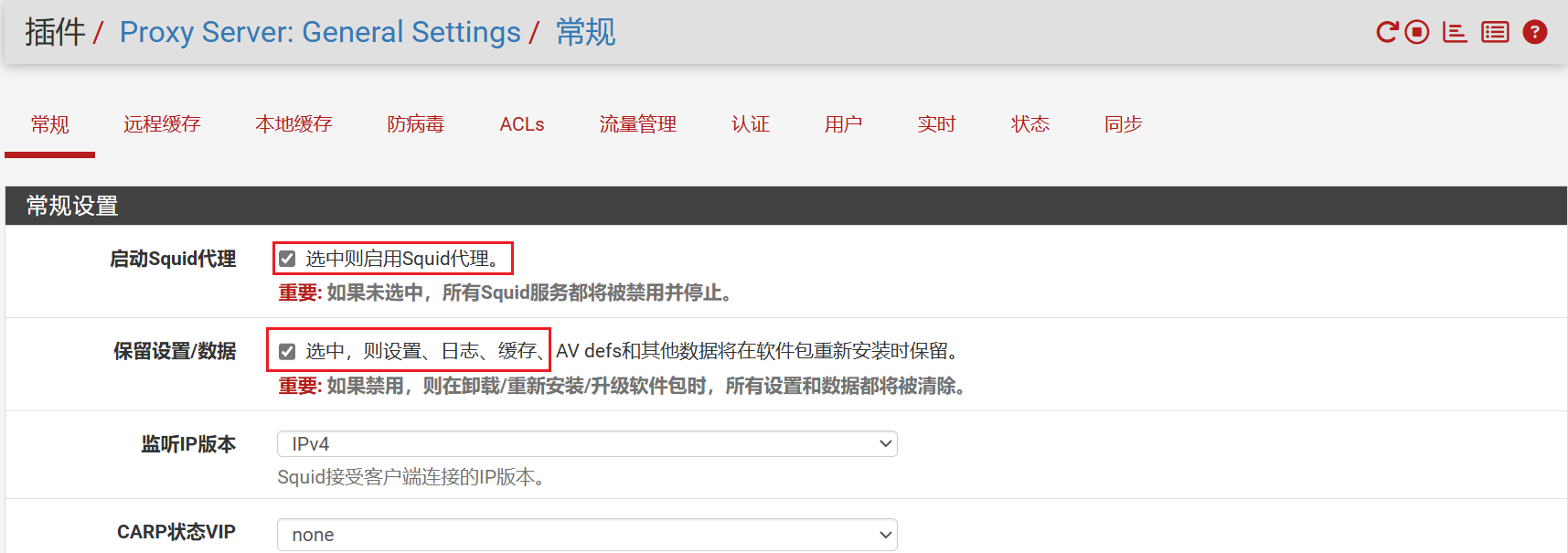The width and height of the screenshot is (1568, 553).
Task: Switch to the 同步 tab
Action: (1123, 124)
